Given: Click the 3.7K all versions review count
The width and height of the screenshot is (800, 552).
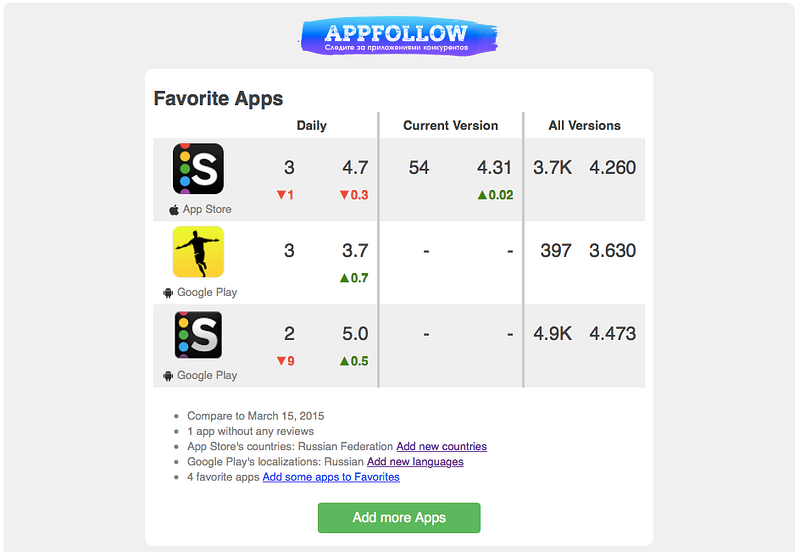Looking at the screenshot, I should point(553,167).
